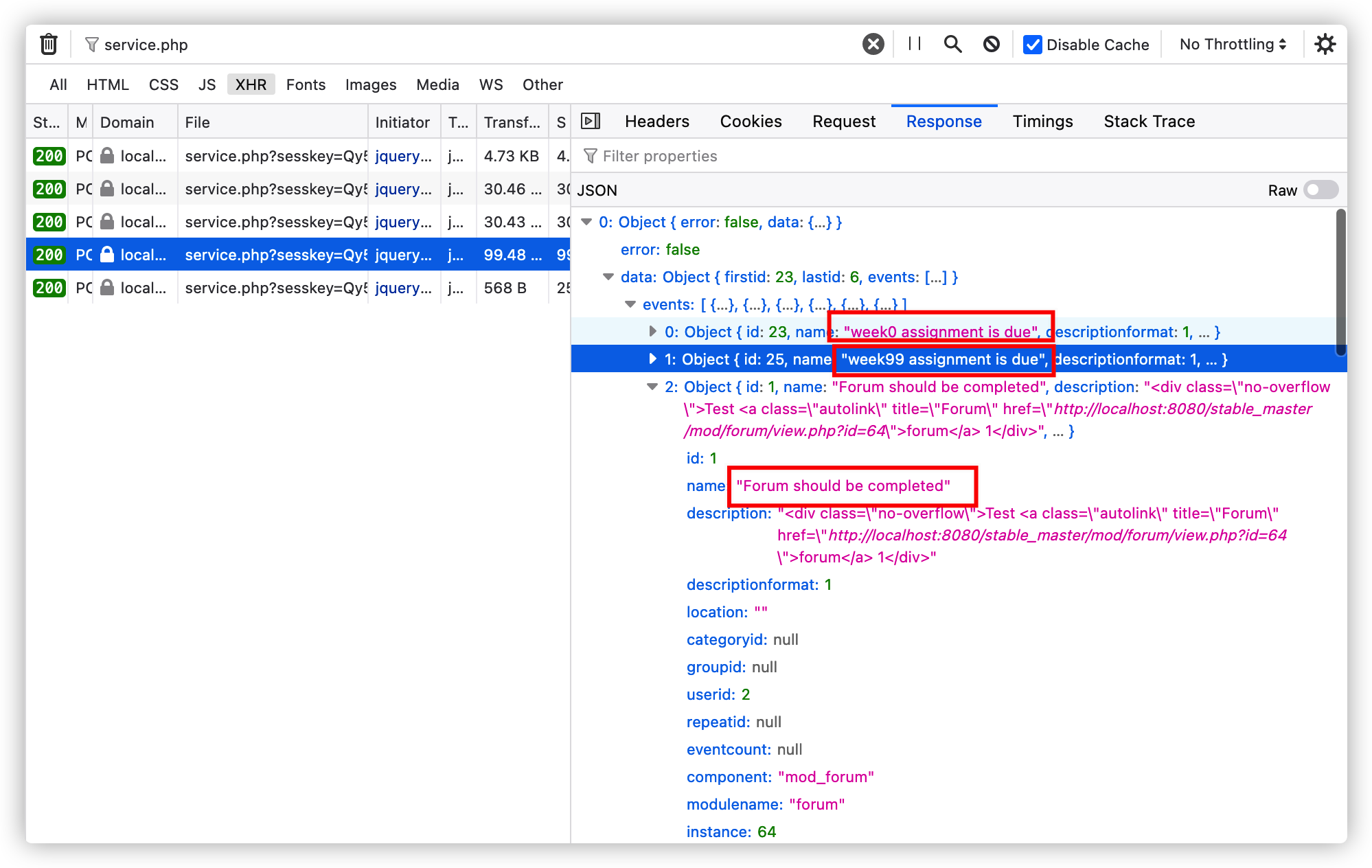Viewport: 1372px width, 868px height.
Task: Click the trash icon to clear requests
Action: pos(49,45)
